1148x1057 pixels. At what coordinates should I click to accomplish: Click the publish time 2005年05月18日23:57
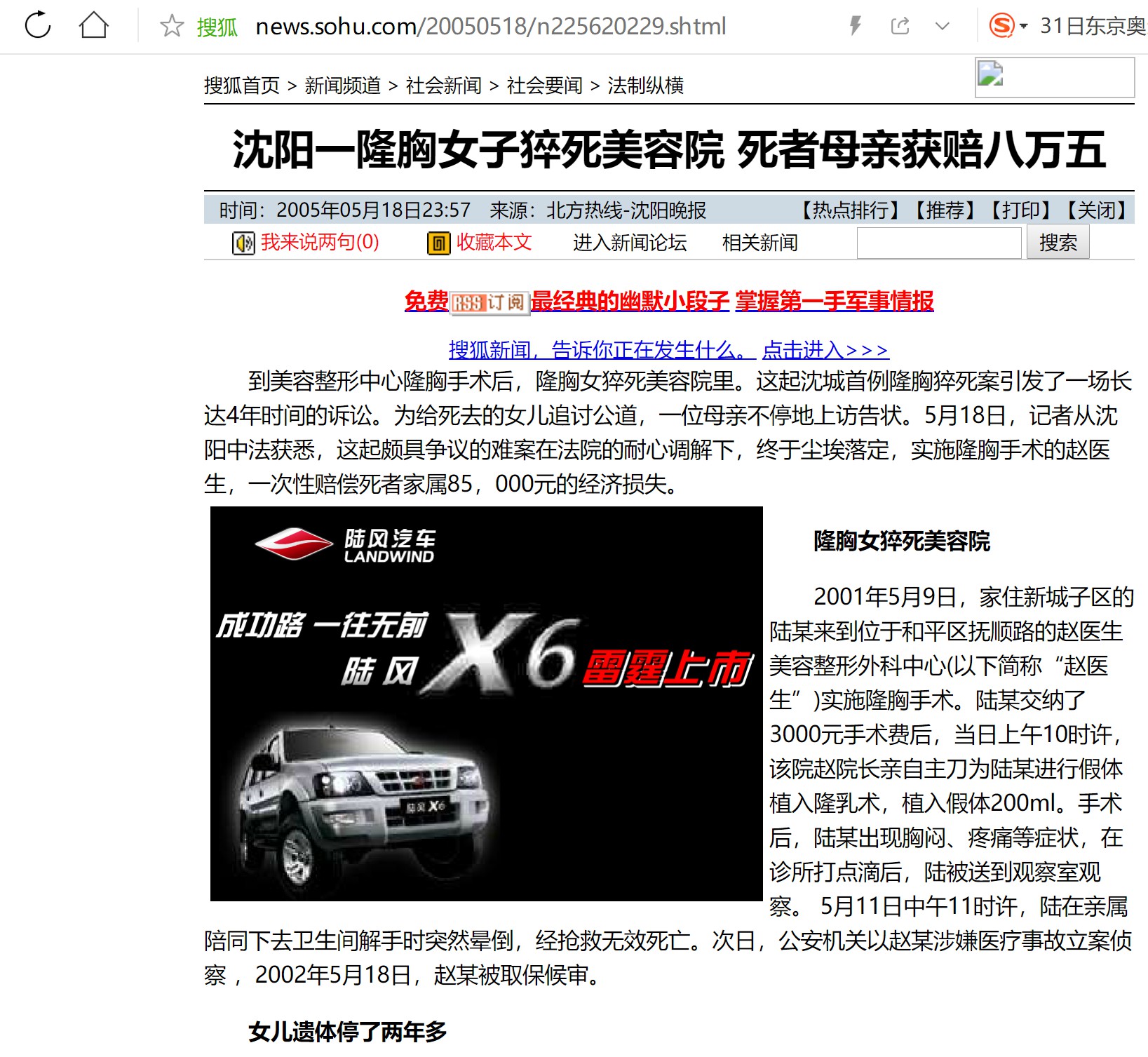(374, 210)
